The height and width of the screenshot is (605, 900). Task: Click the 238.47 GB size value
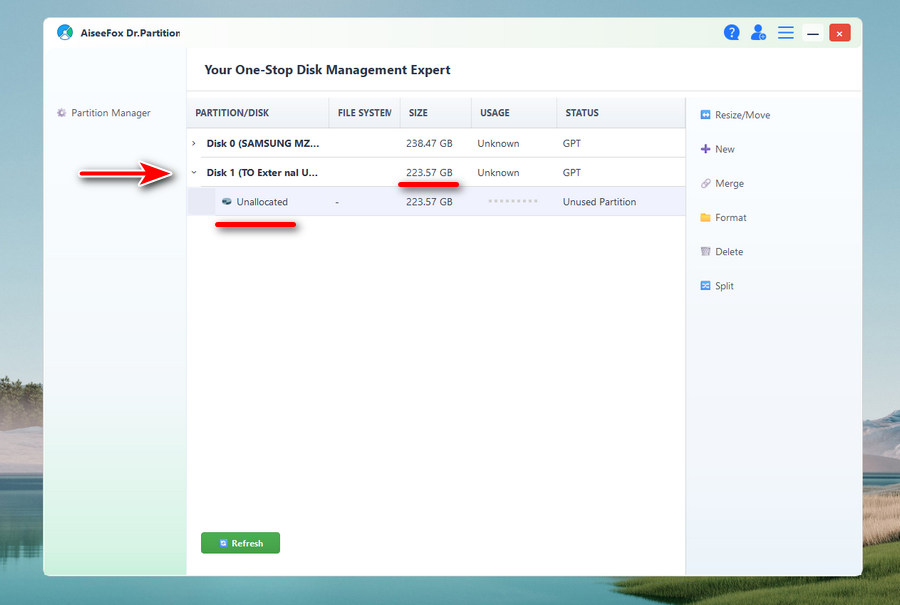pyautogui.click(x=429, y=144)
